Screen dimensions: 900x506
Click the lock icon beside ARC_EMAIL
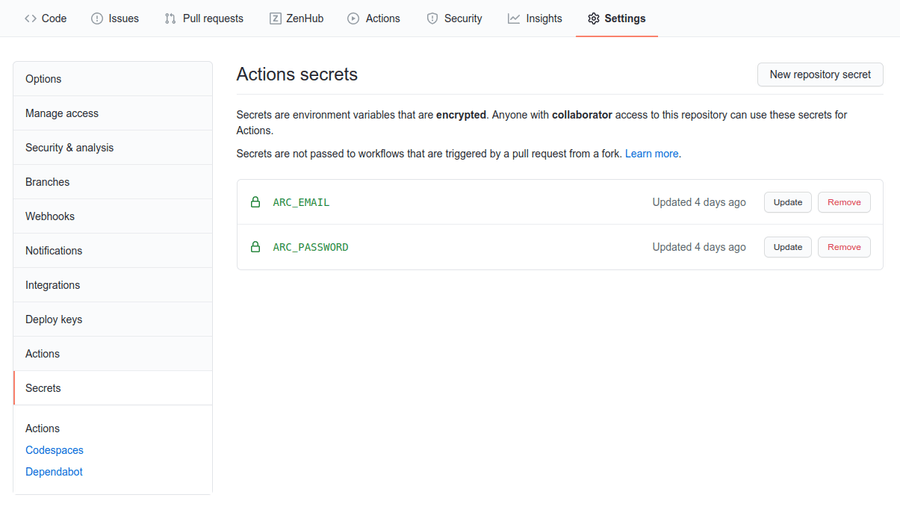point(255,202)
